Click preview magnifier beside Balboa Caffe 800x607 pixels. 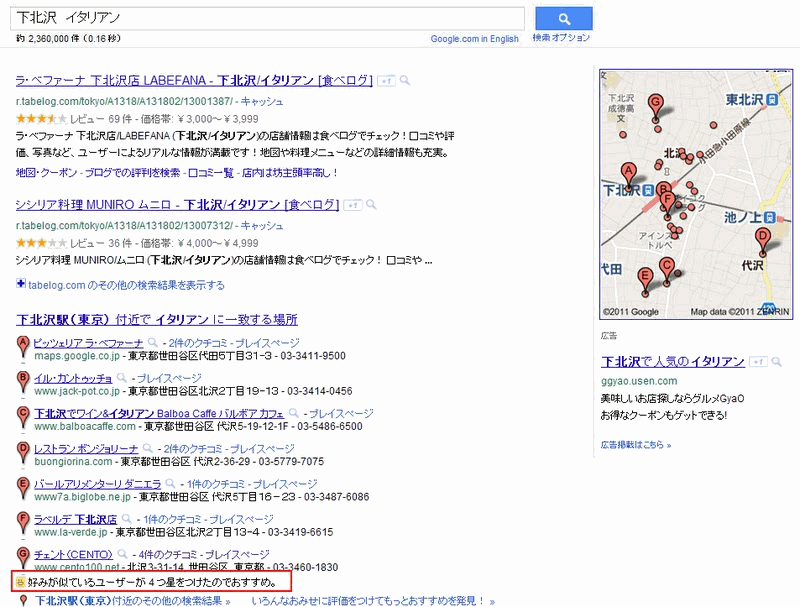pos(293,413)
